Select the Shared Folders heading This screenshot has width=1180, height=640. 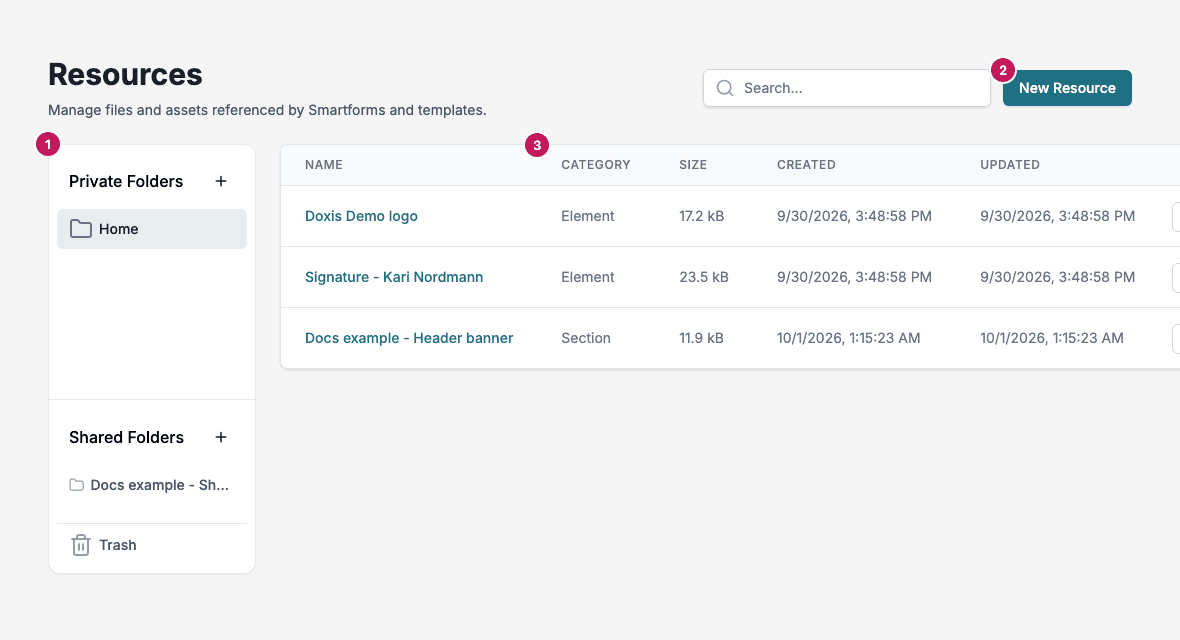126,437
